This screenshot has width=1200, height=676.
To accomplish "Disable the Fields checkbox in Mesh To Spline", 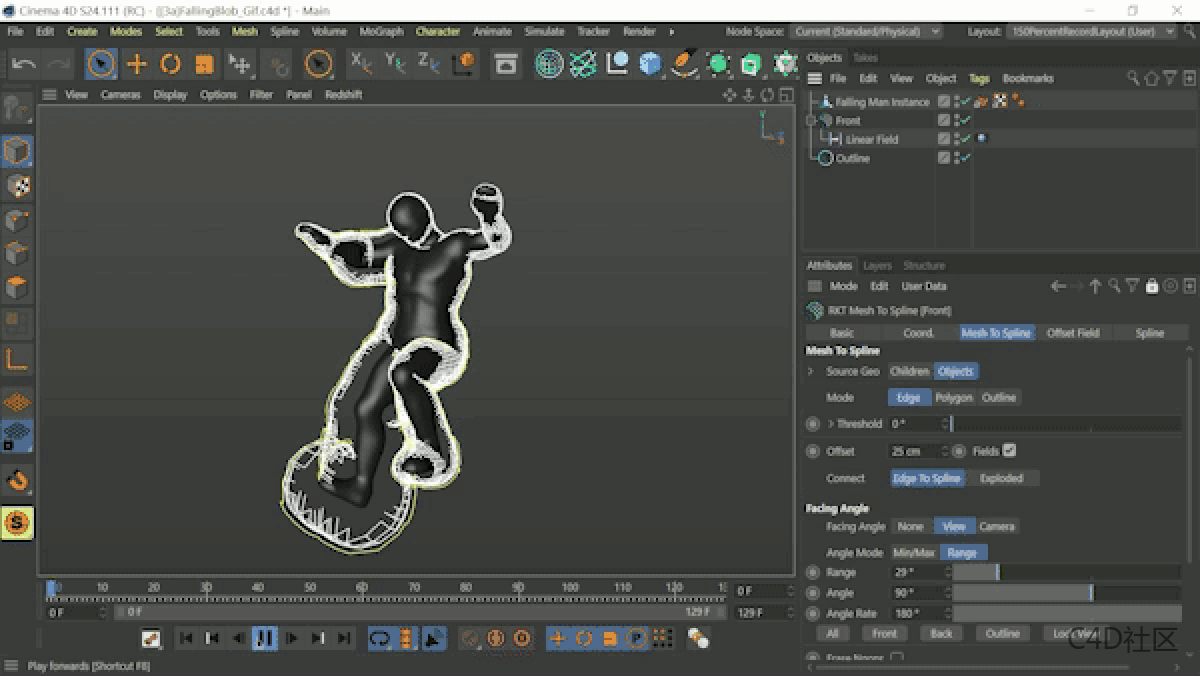I will 1010,451.
